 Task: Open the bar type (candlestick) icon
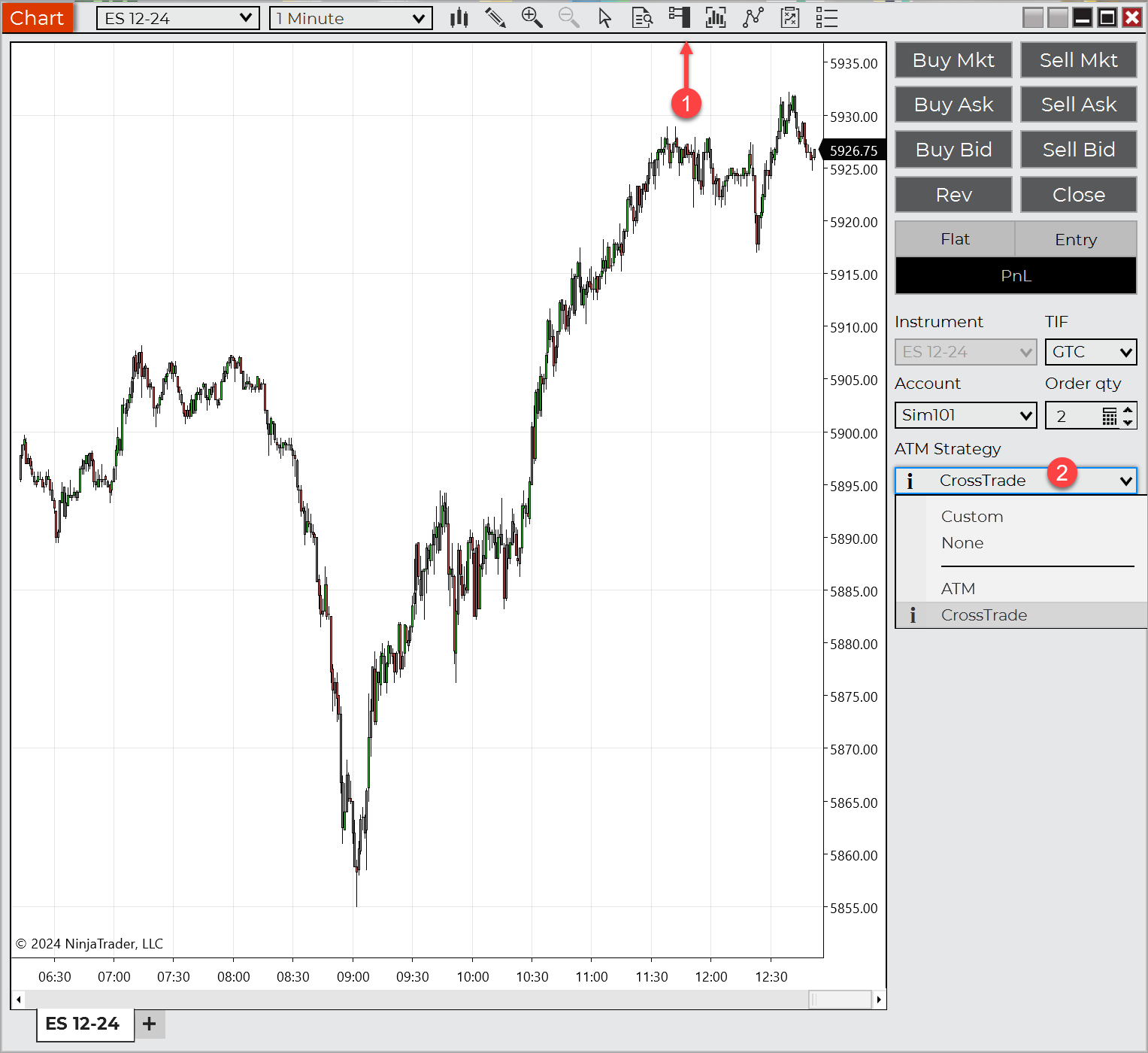[459, 18]
